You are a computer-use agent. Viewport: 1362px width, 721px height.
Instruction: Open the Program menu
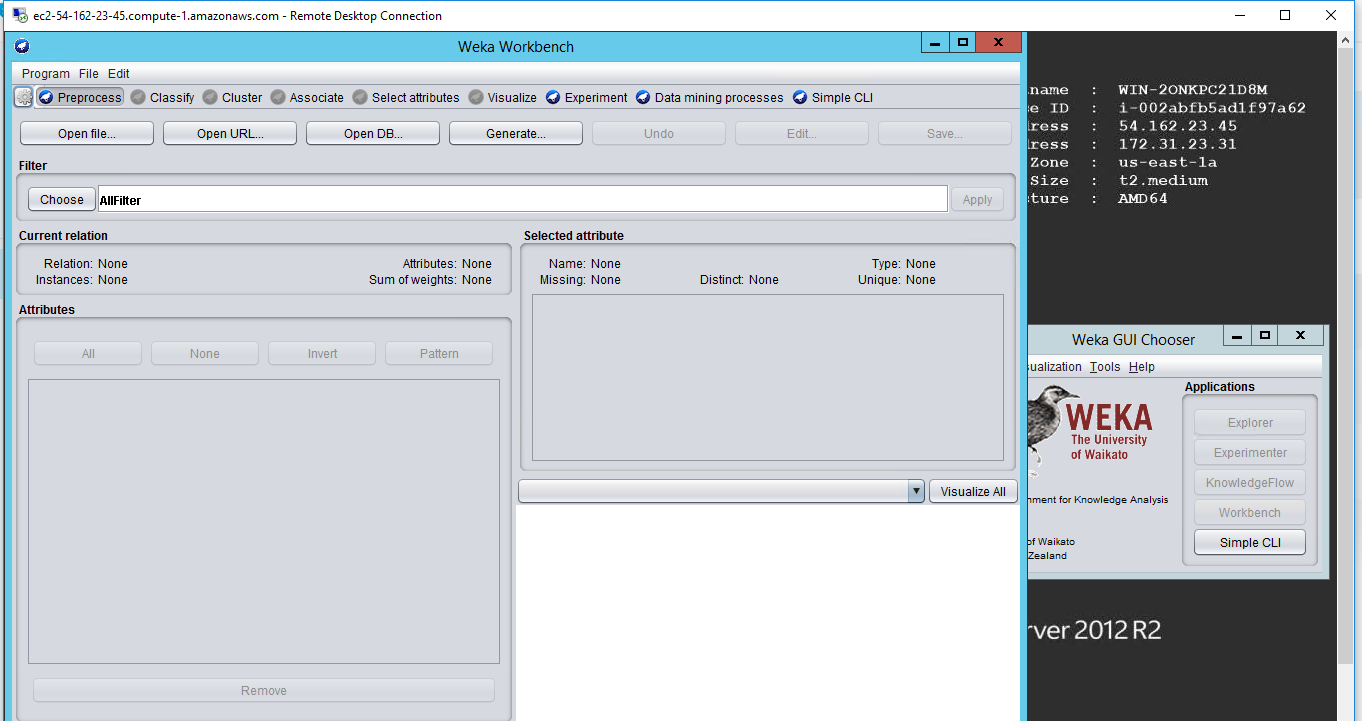tap(46, 73)
